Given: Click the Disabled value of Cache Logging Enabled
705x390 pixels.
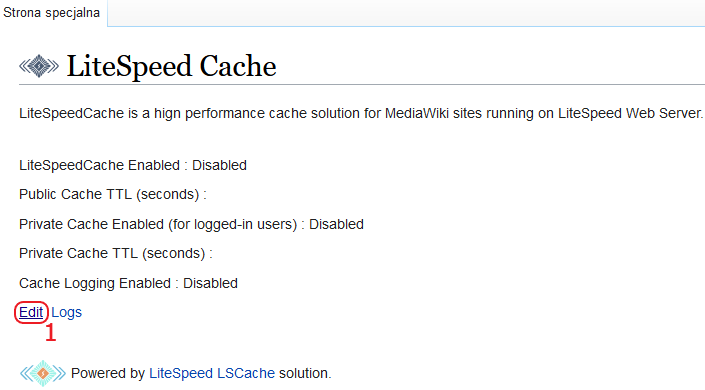Looking at the screenshot, I should (210, 283).
